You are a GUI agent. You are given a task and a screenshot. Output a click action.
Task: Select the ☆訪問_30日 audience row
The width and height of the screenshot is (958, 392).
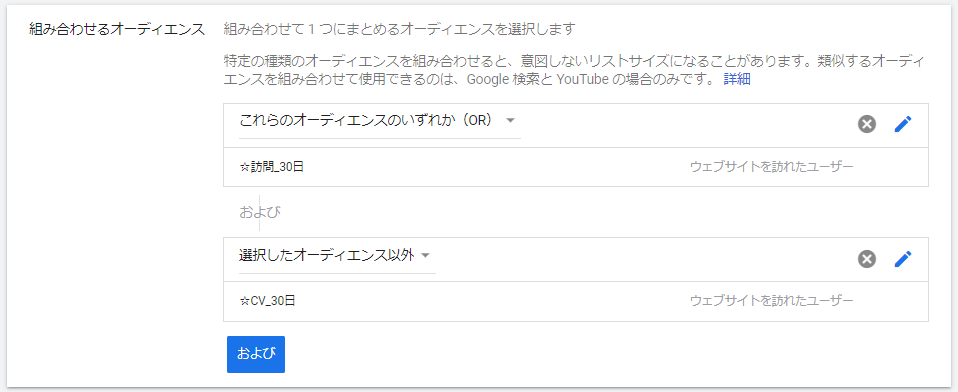(576, 167)
